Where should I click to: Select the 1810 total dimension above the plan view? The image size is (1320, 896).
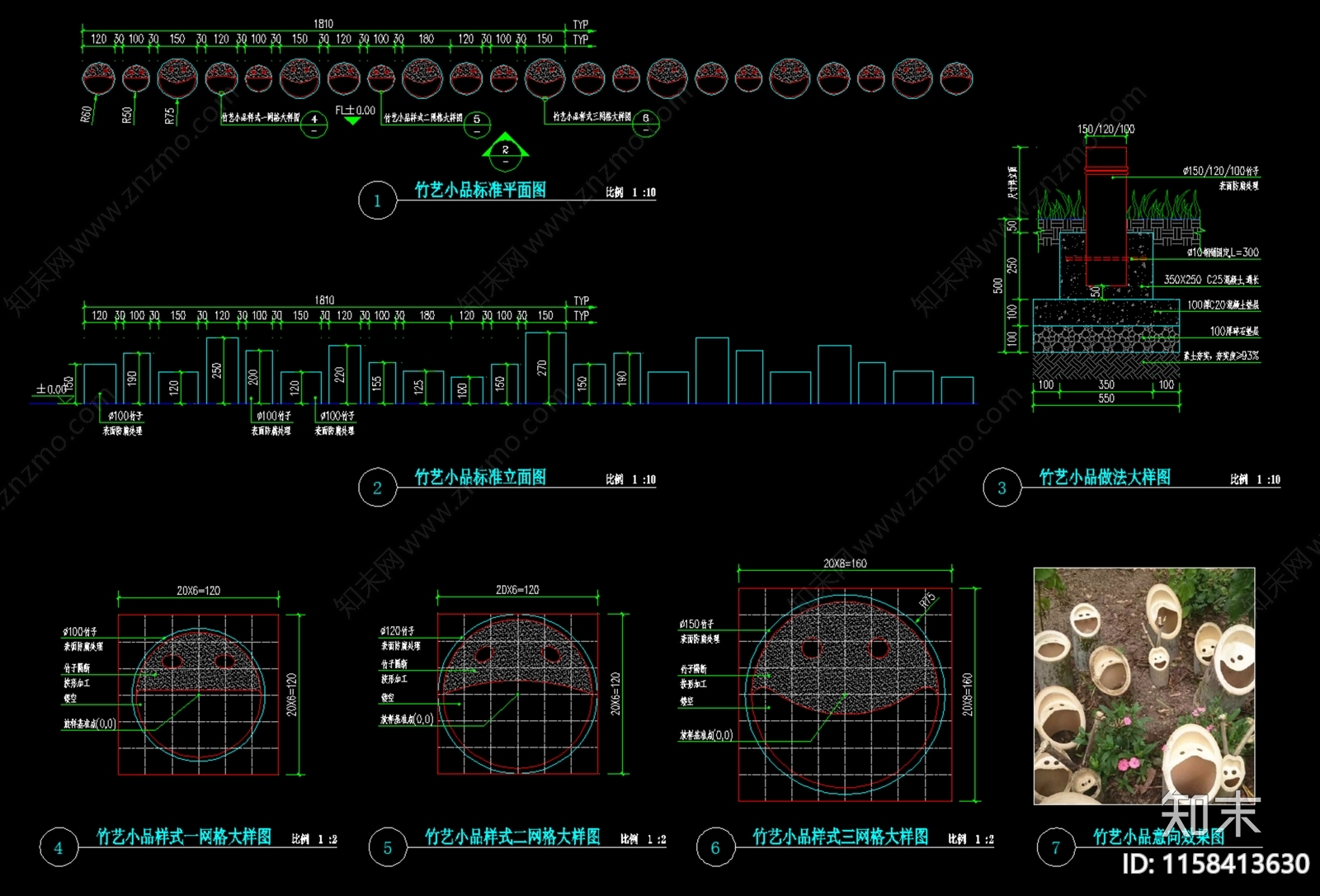pos(323,24)
